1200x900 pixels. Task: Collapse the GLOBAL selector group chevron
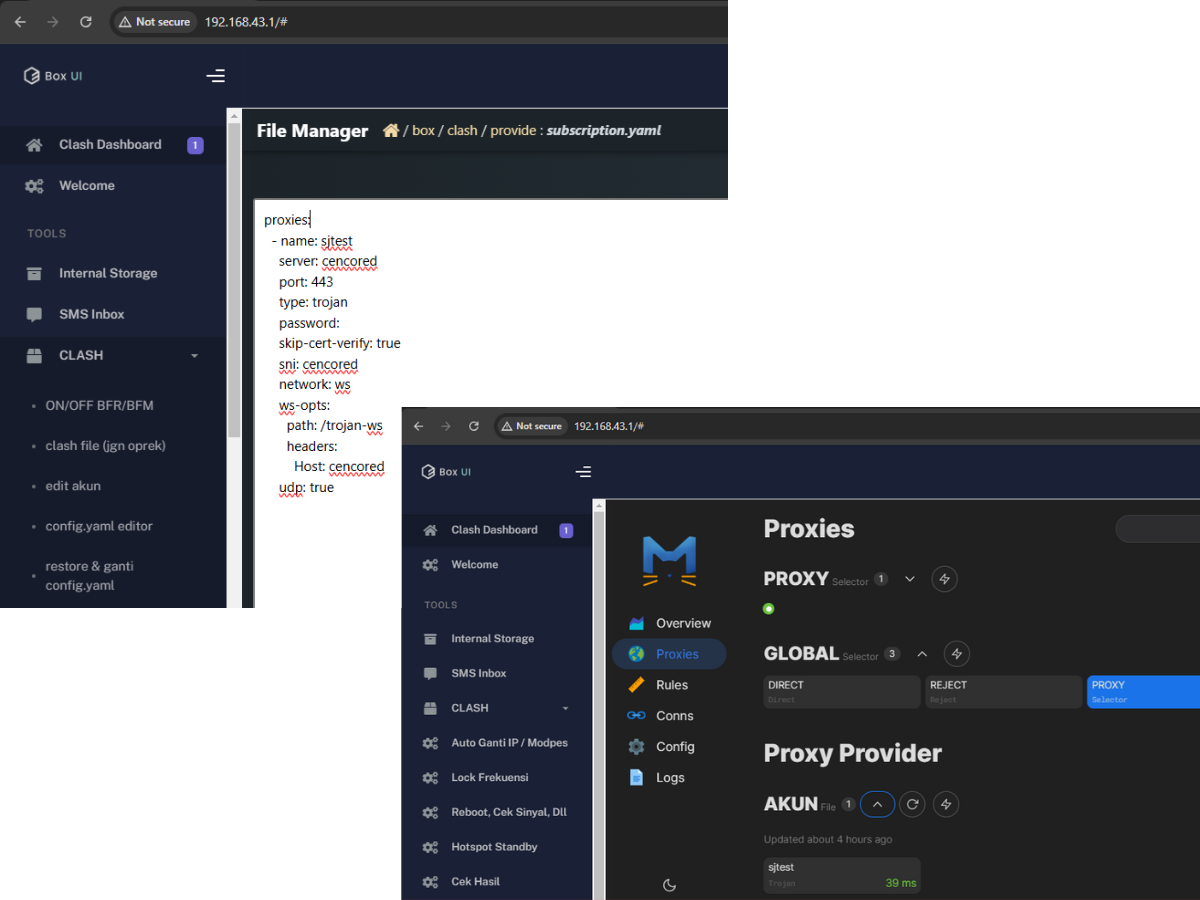[922, 654]
